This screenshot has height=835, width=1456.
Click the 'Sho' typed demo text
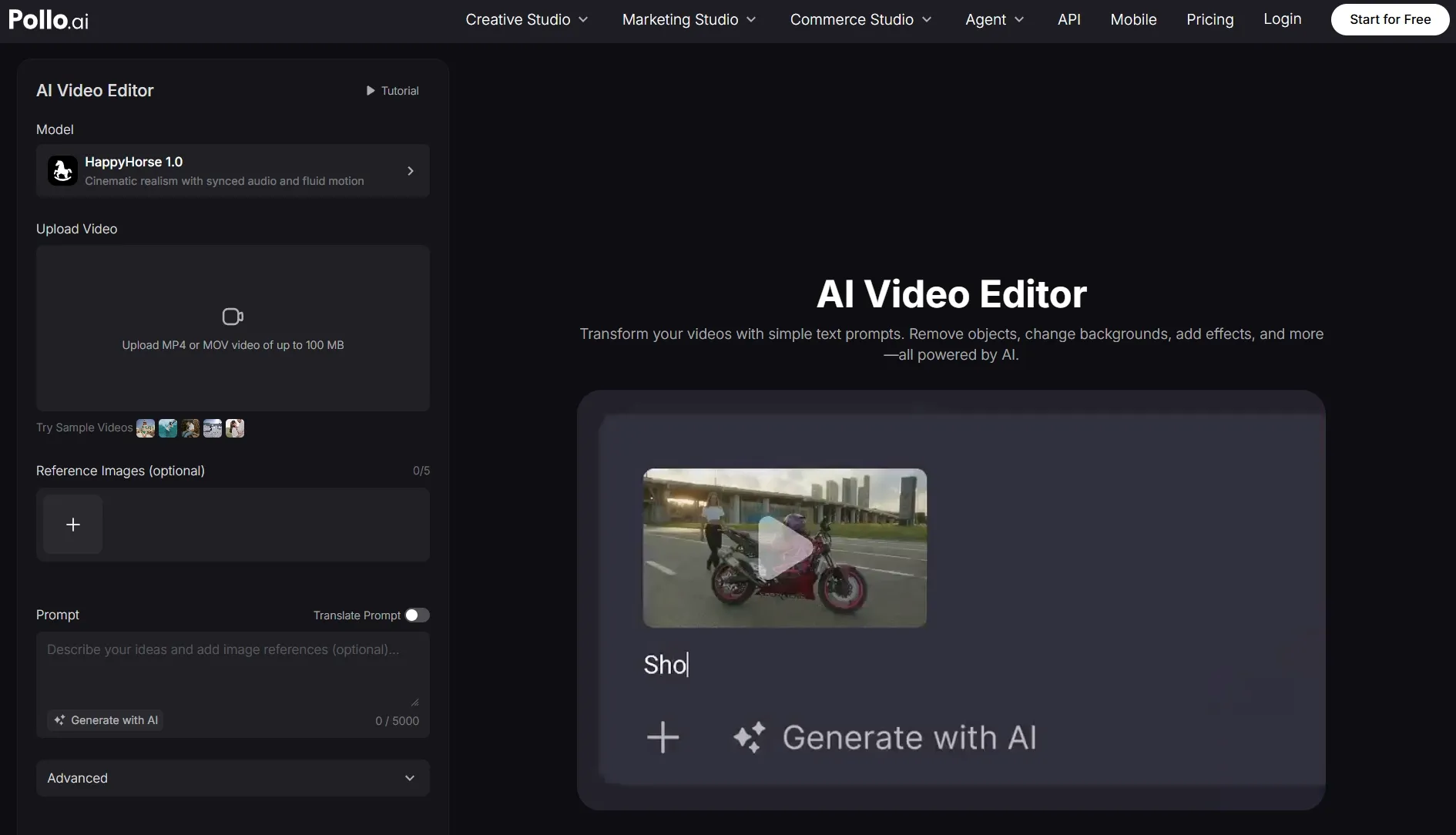(666, 664)
